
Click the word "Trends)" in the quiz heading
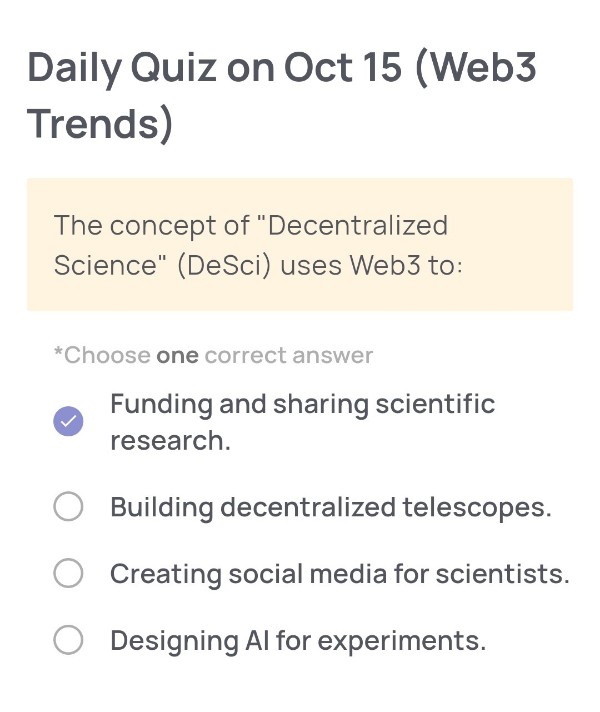click(100, 124)
